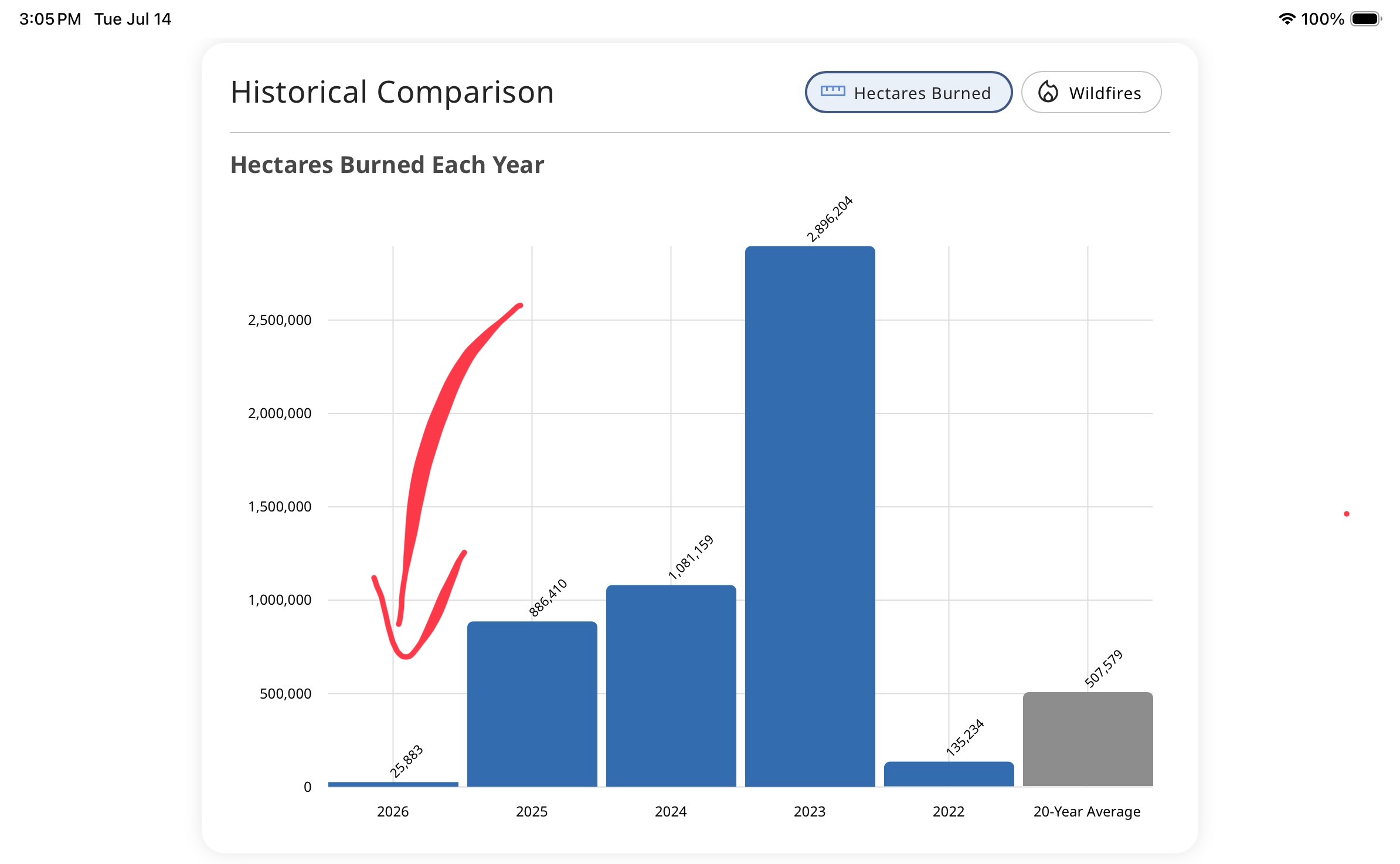Viewport: 1400px width, 864px height.
Task: Switch to the Wildfires view
Action: (x=1091, y=93)
